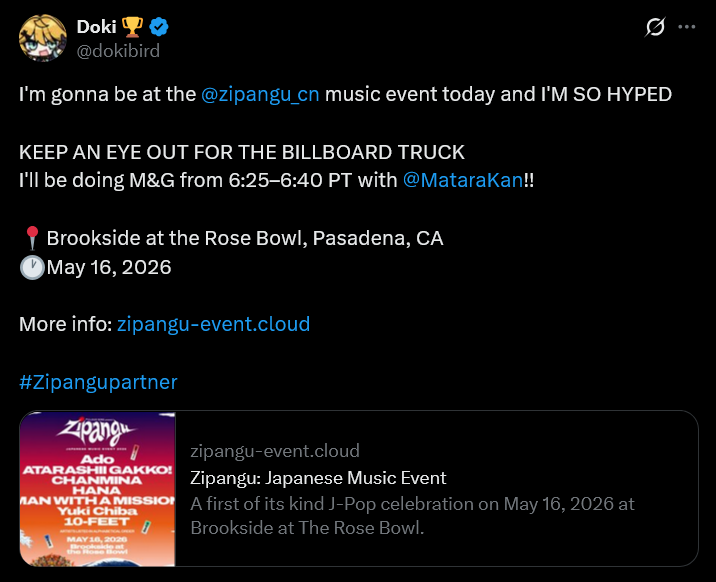Click the red pin location emoji
The height and width of the screenshot is (582, 716).
click(32, 238)
